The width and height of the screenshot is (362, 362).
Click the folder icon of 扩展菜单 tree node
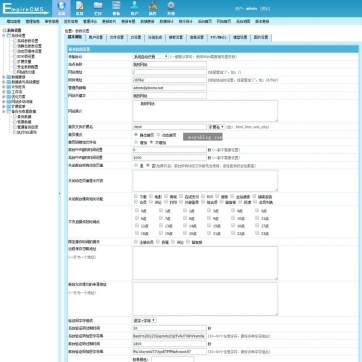tap(9, 107)
